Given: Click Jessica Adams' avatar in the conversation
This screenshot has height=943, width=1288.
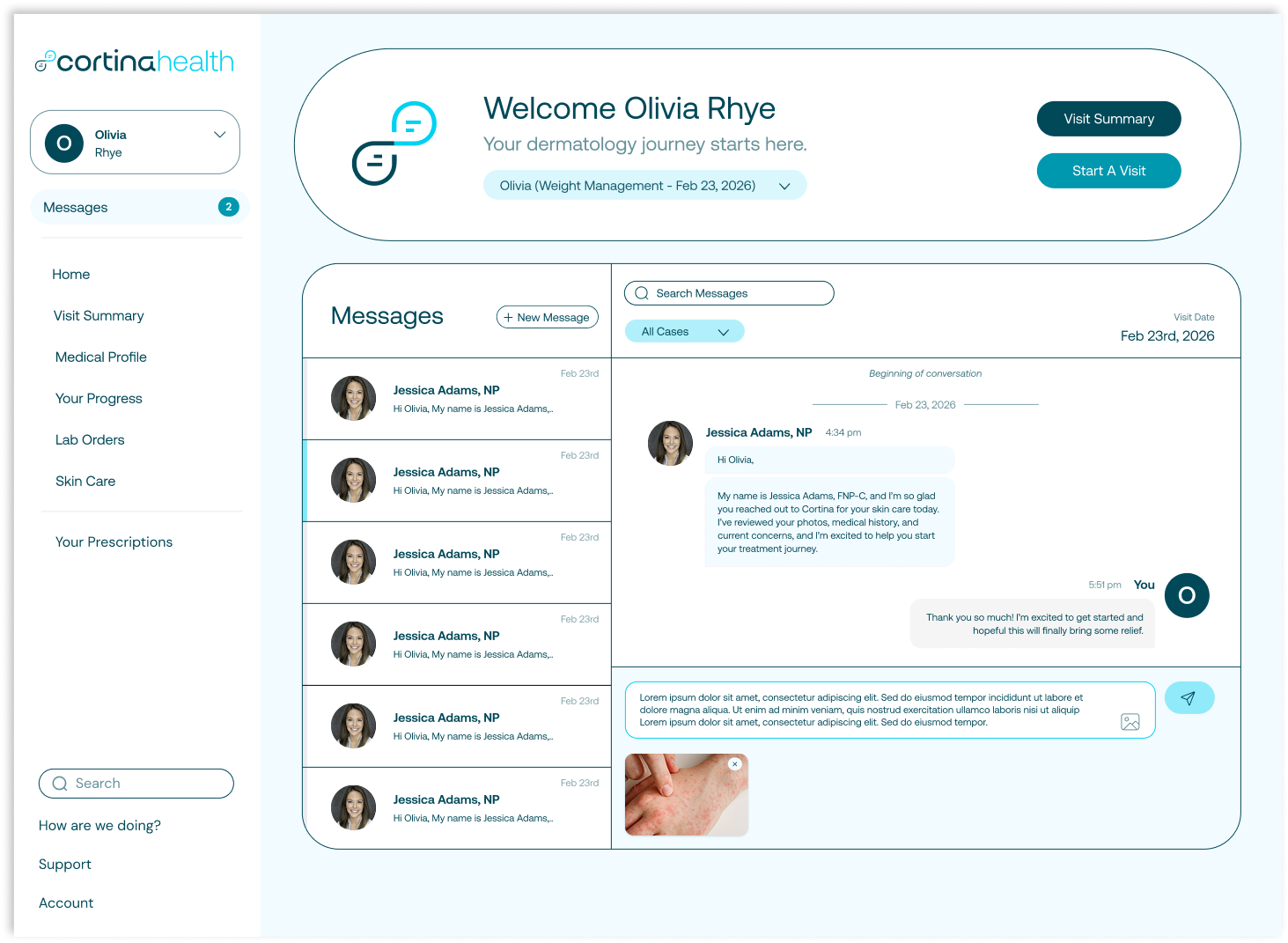Looking at the screenshot, I should (x=670, y=443).
